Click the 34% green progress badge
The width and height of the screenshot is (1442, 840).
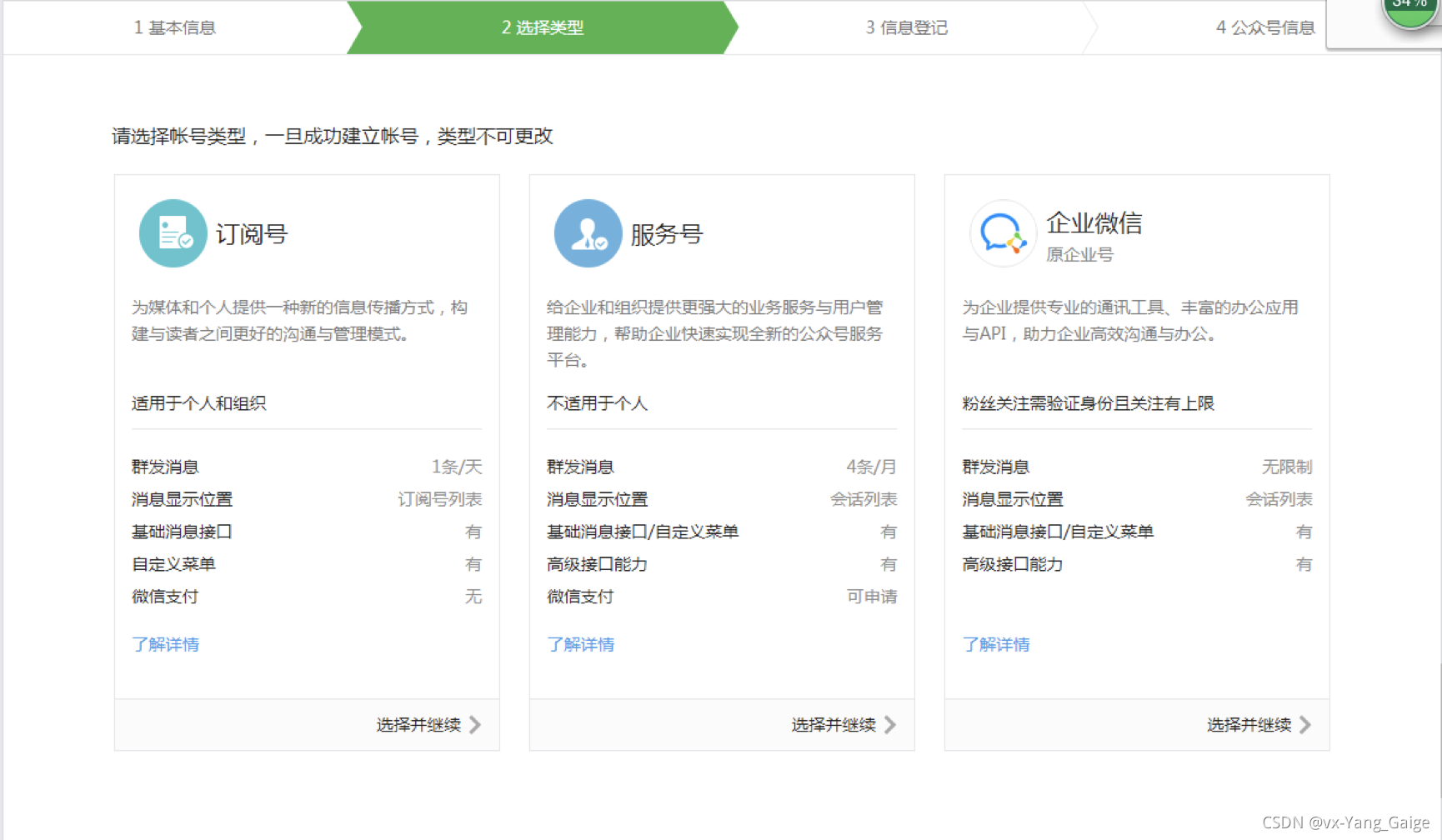1410,10
